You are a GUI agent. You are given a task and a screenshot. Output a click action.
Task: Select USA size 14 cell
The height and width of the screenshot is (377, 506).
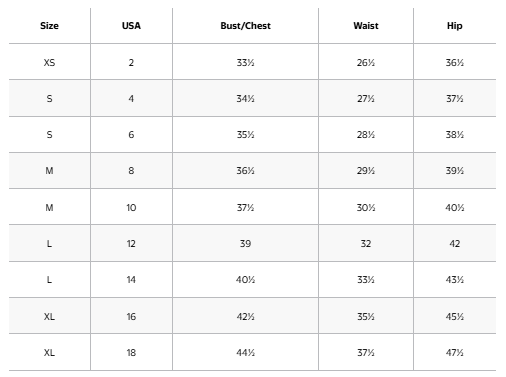[x=131, y=280]
